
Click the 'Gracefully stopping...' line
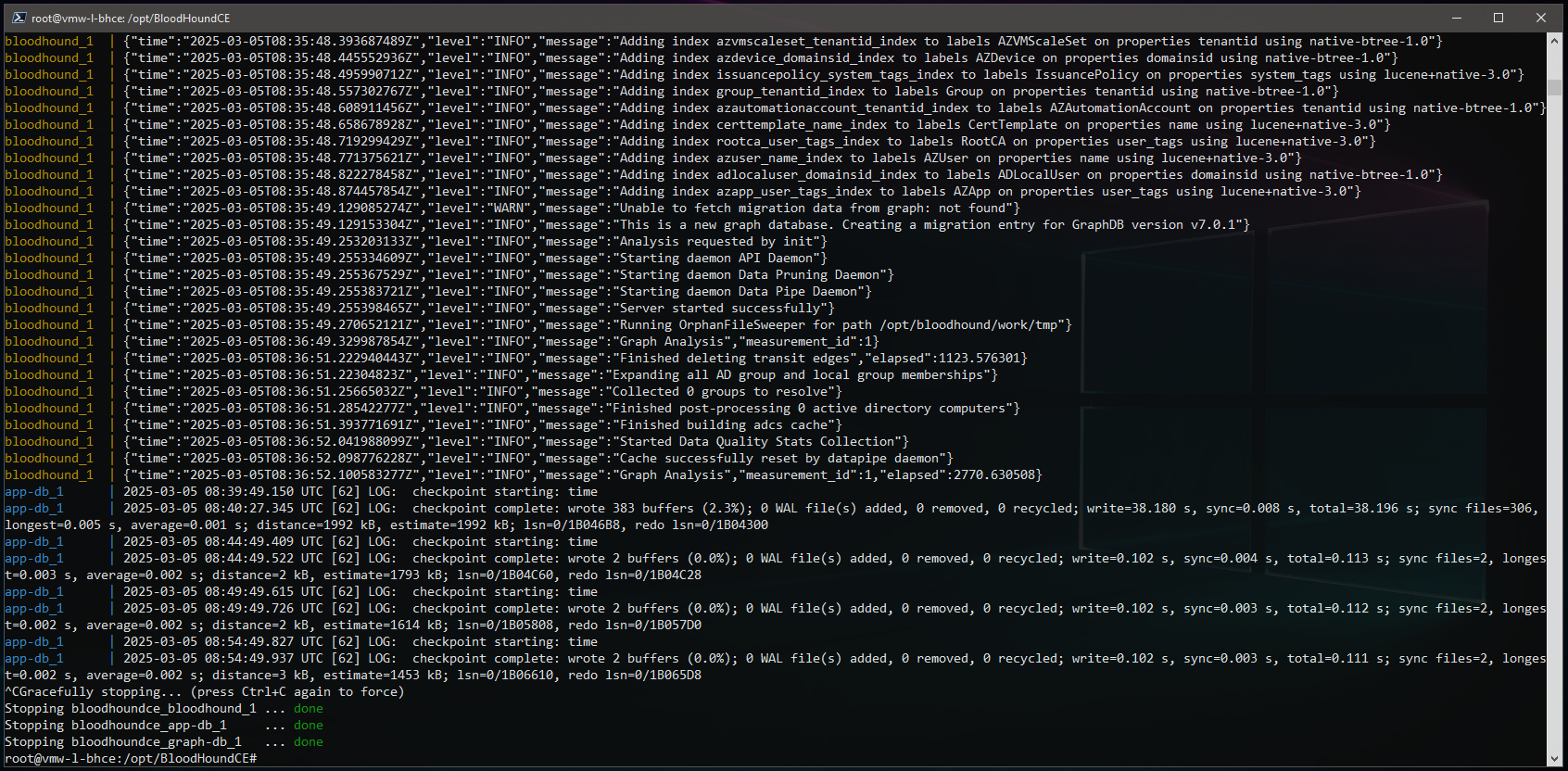point(204,692)
